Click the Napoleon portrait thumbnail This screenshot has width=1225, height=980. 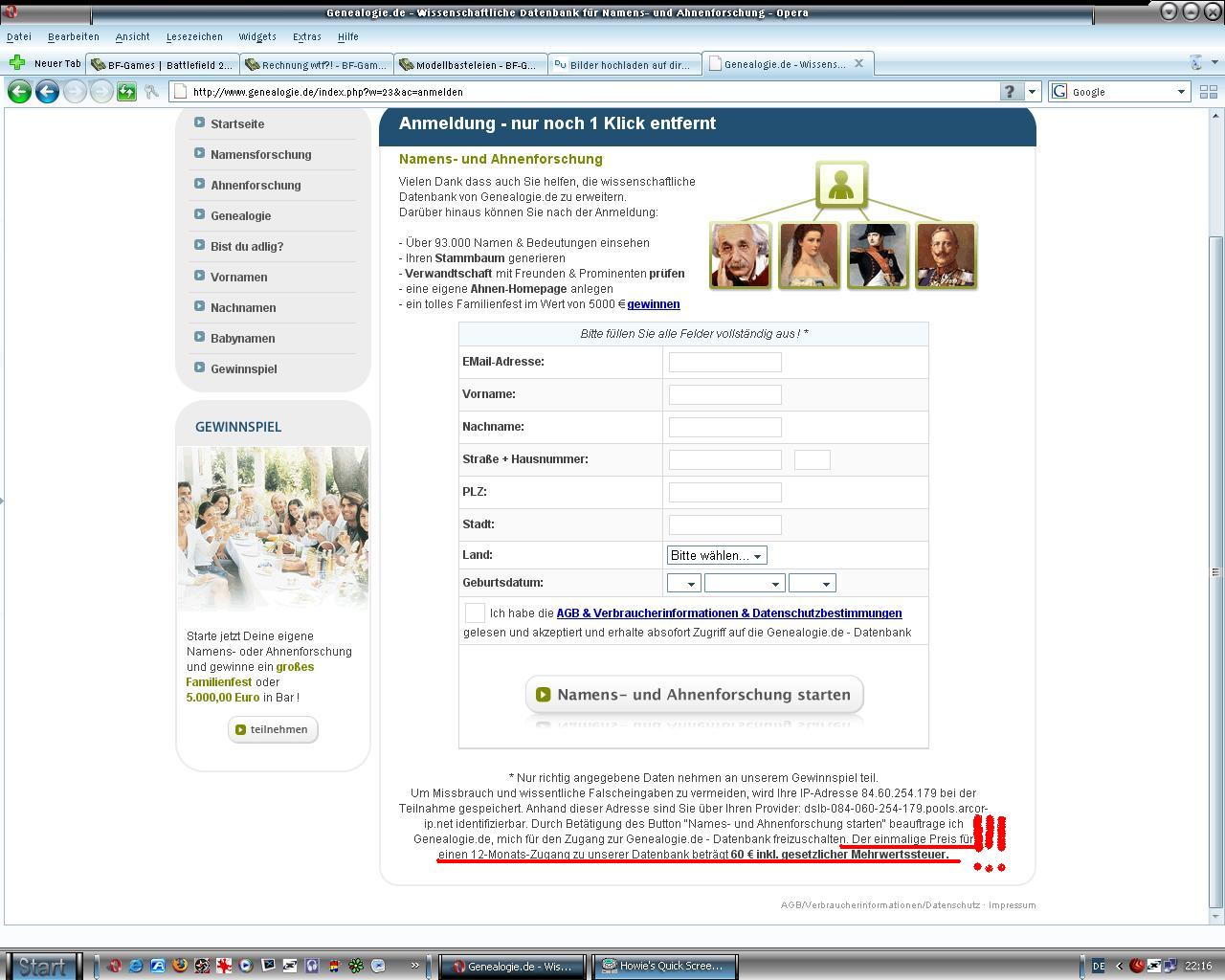click(878, 256)
